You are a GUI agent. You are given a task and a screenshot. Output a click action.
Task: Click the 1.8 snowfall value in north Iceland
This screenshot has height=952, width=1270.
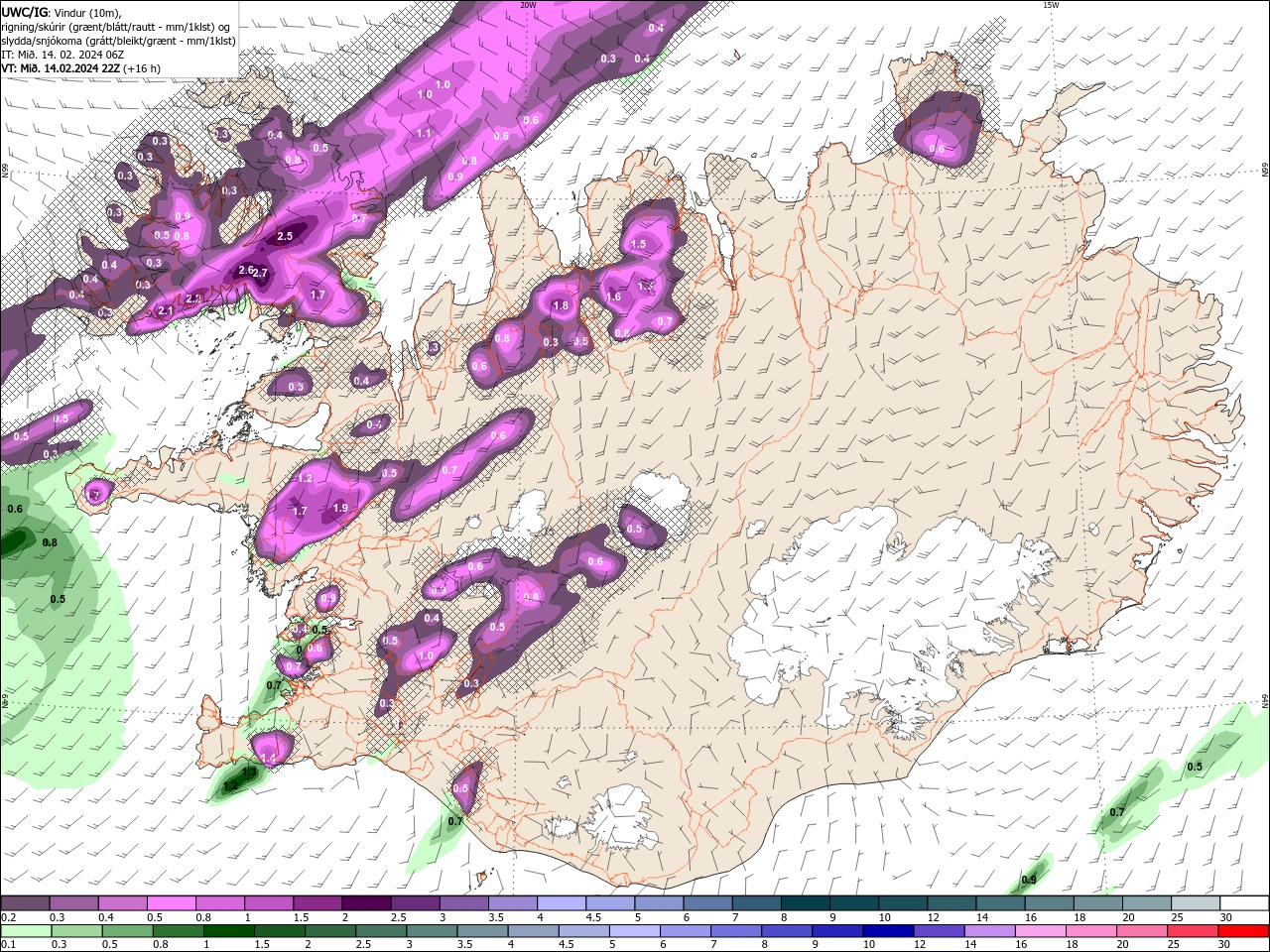click(x=561, y=305)
